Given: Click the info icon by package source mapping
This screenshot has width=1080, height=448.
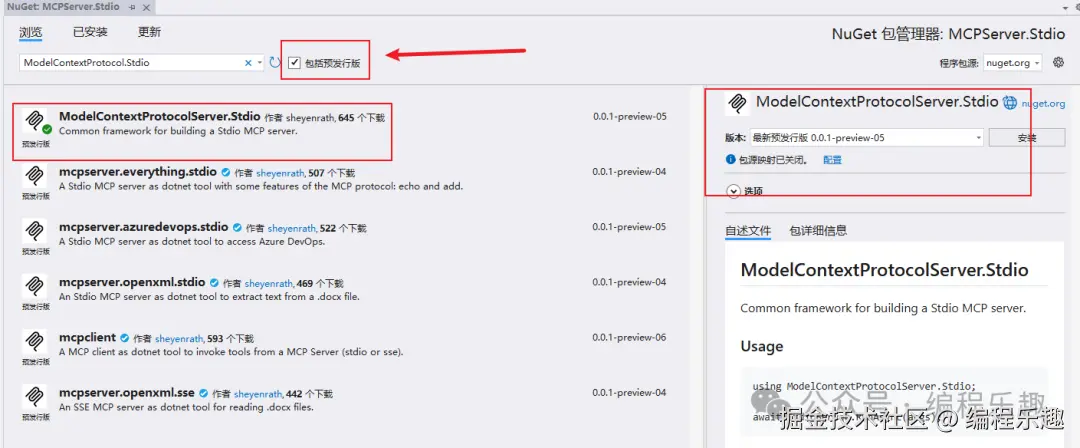Looking at the screenshot, I should (731, 159).
